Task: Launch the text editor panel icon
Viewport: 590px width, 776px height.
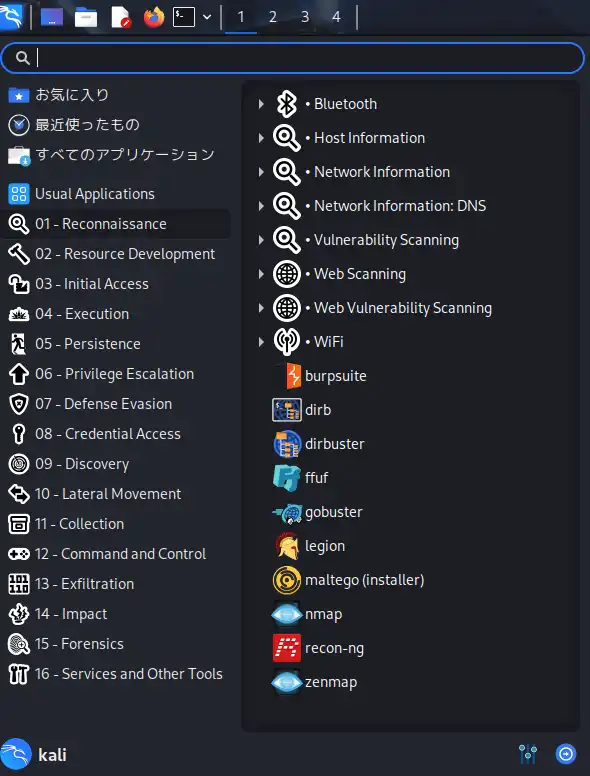Action: (120, 17)
